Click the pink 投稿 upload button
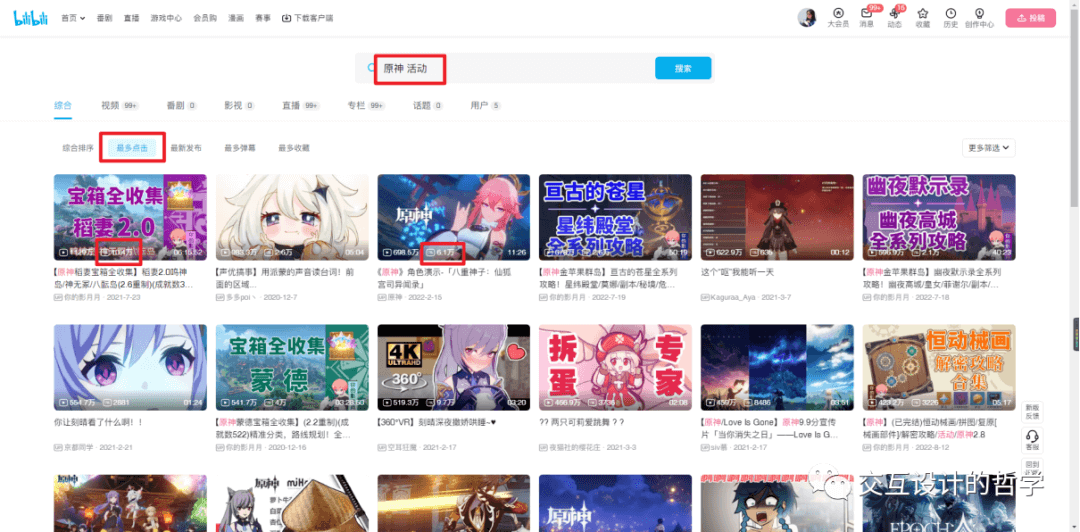This screenshot has height=532, width=1080. pos(1030,18)
